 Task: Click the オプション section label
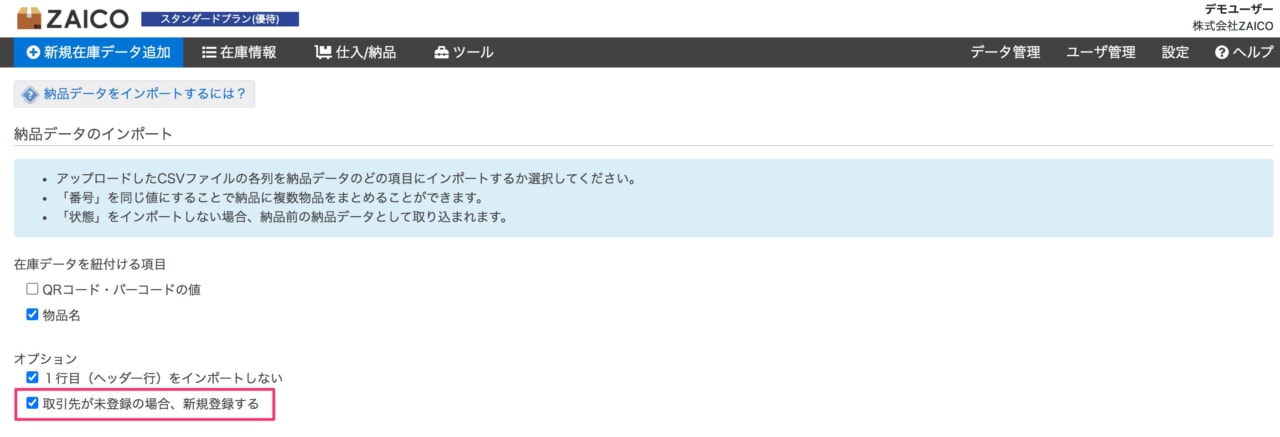(45, 358)
